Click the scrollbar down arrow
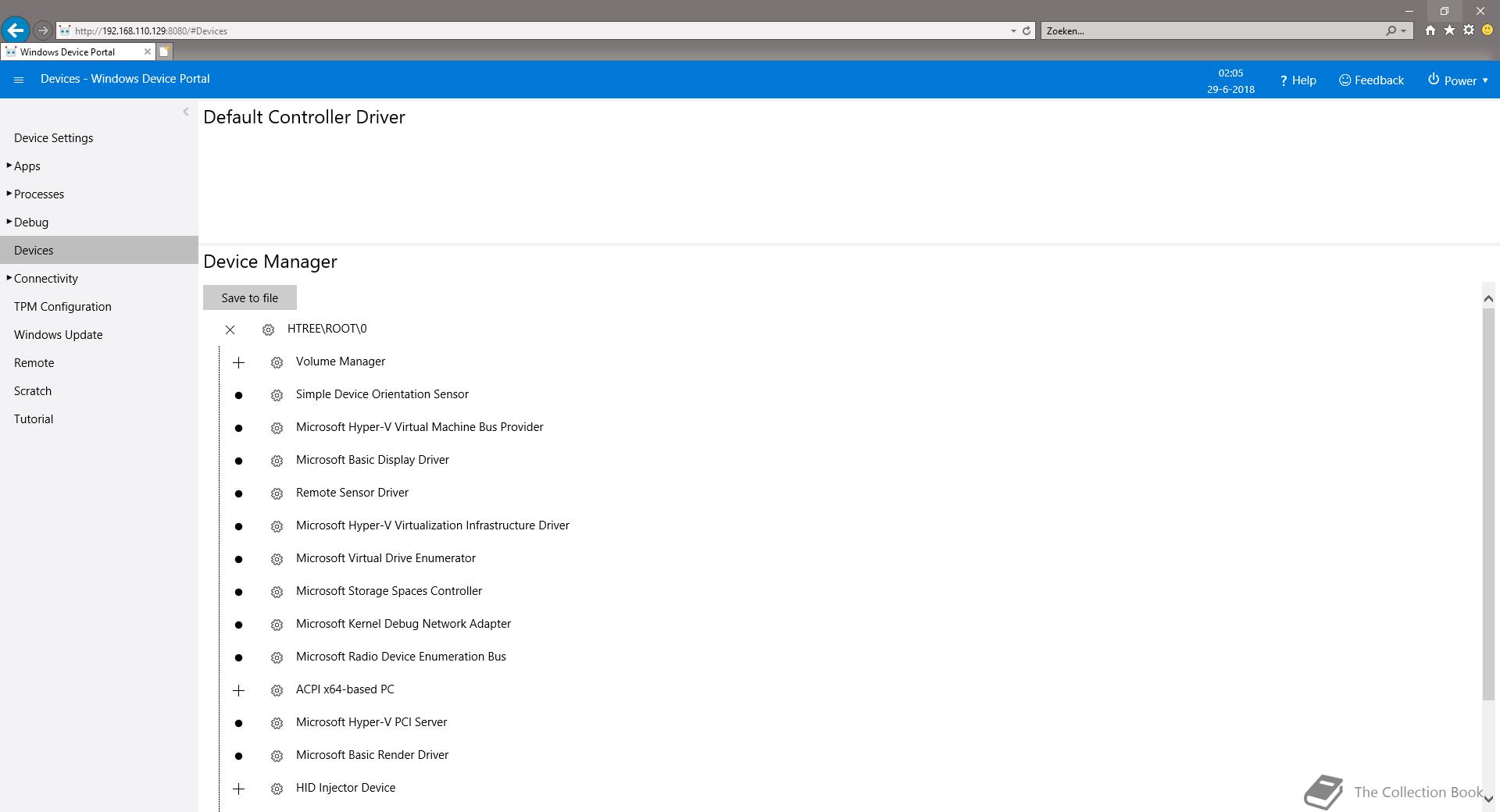The image size is (1500, 812). coord(1488,799)
